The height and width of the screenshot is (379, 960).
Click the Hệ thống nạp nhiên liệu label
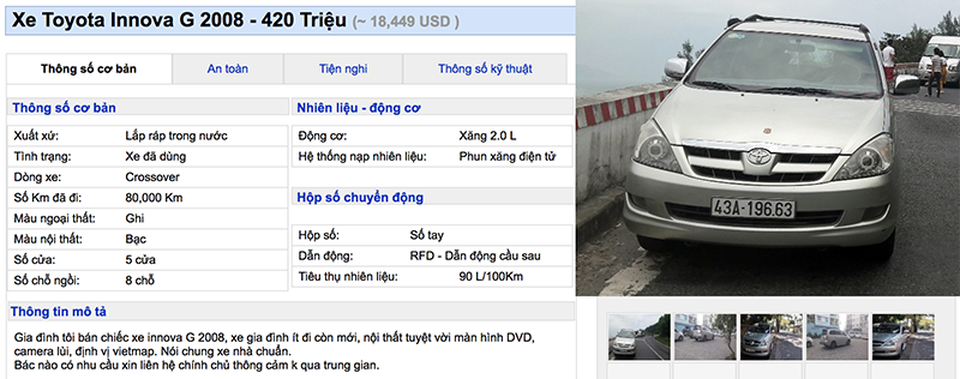pos(362,157)
